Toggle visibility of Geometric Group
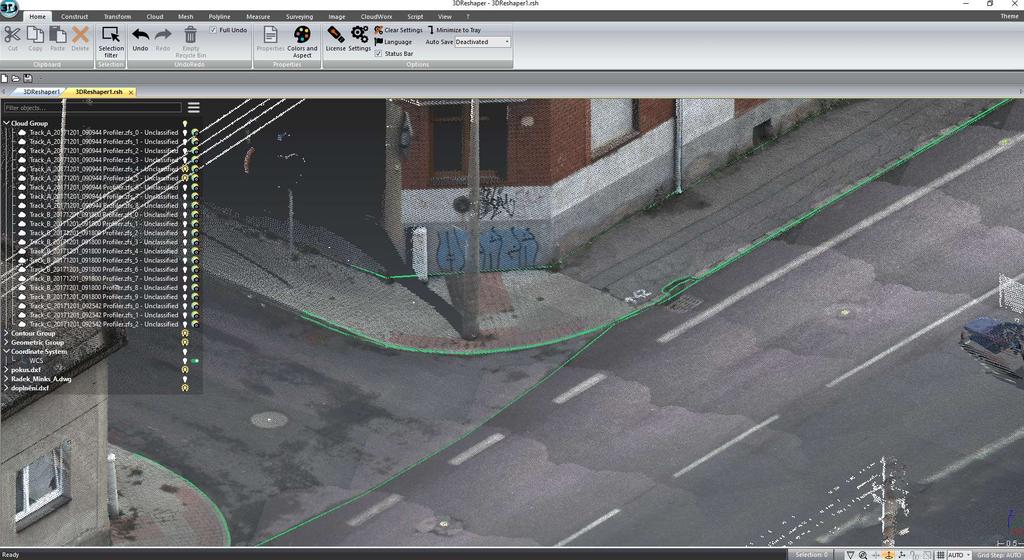This screenshot has height=560, width=1024. (x=185, y=342)
